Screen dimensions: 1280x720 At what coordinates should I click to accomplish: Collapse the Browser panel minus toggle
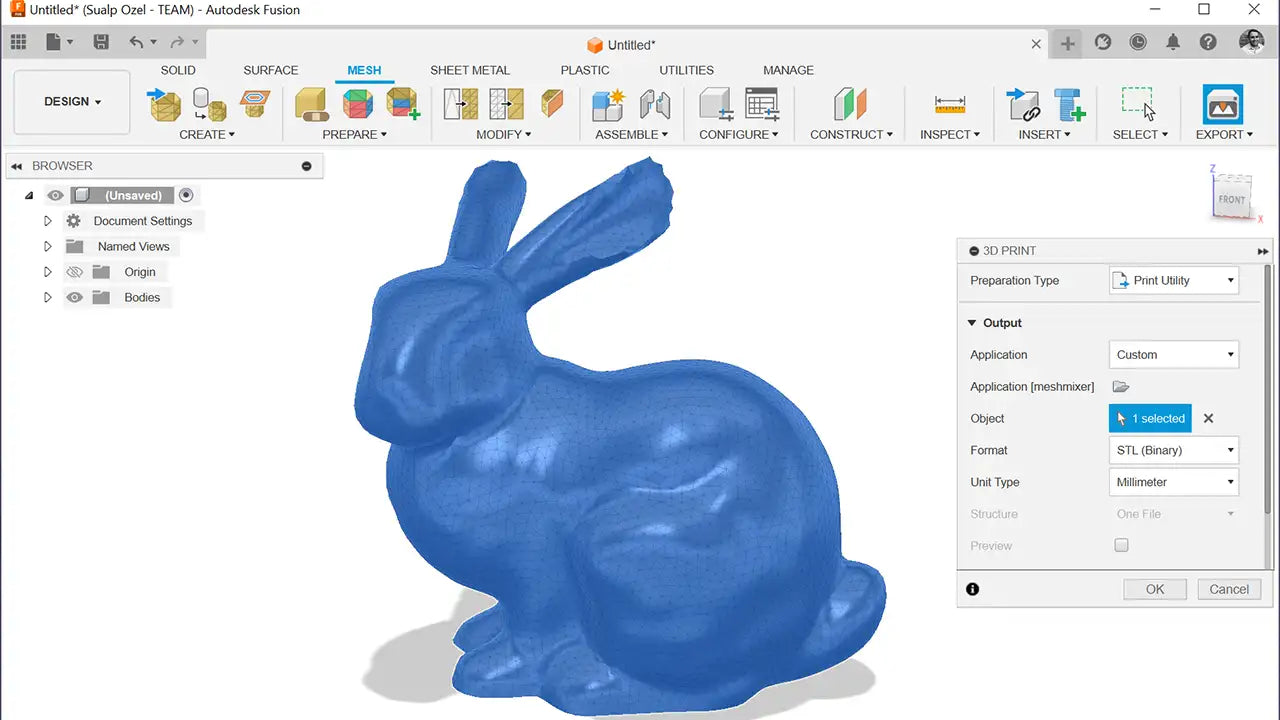point(306,166)
